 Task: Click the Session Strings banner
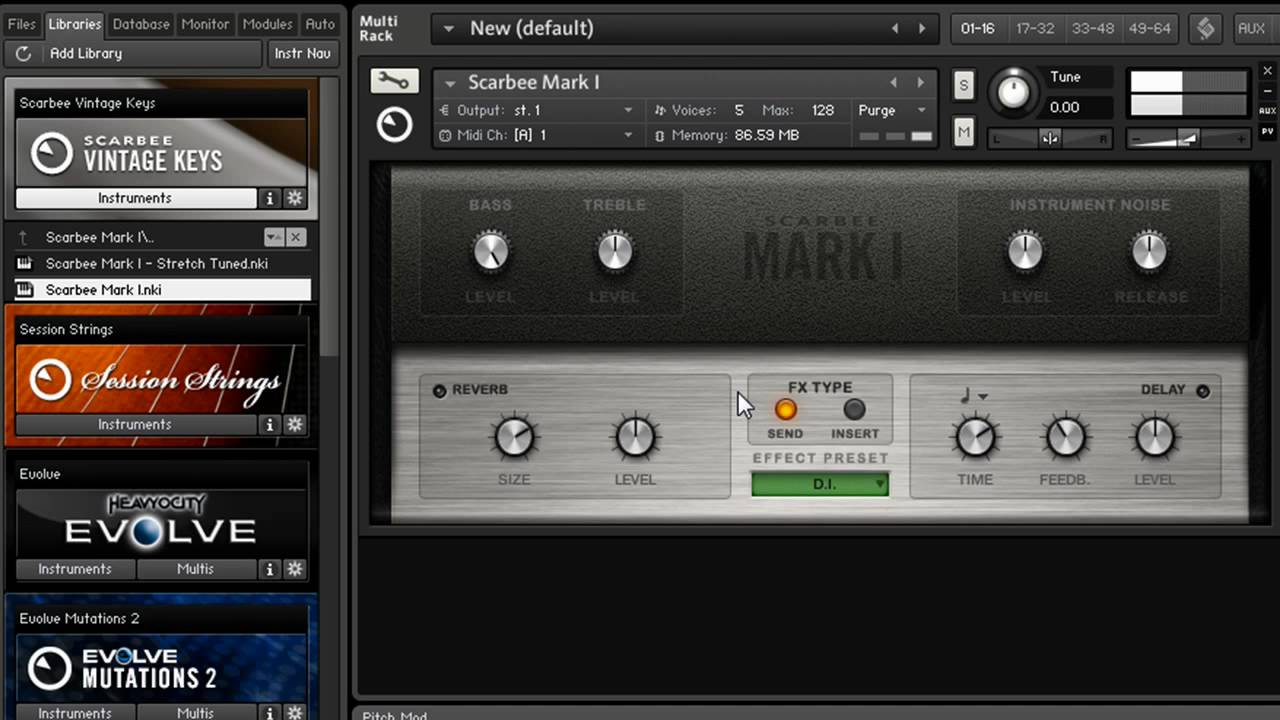[162, 378]
